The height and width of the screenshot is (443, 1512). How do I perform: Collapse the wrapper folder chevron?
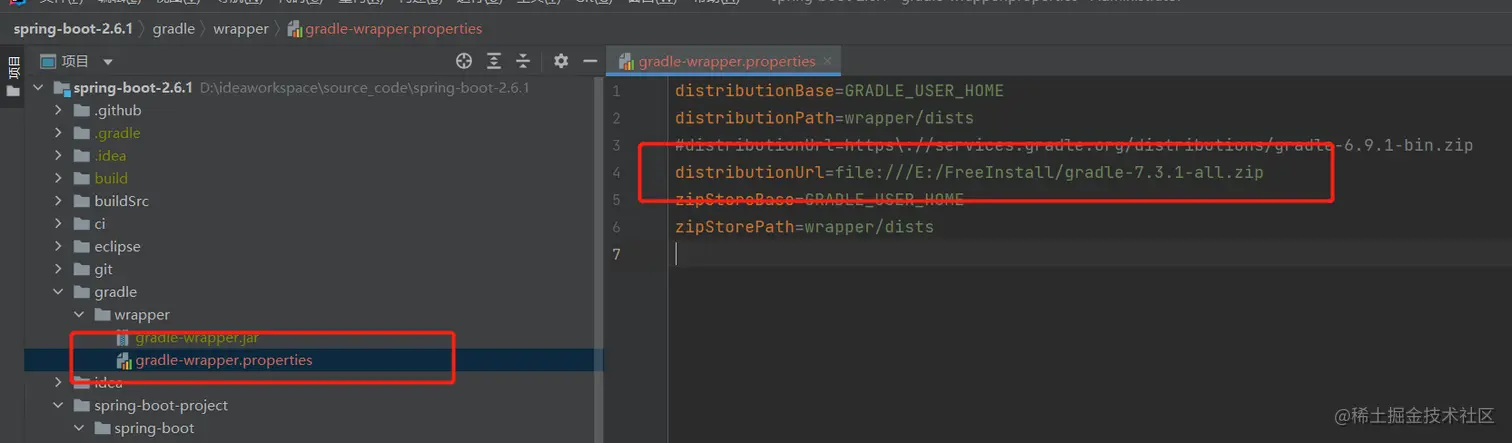coord(80,315)
